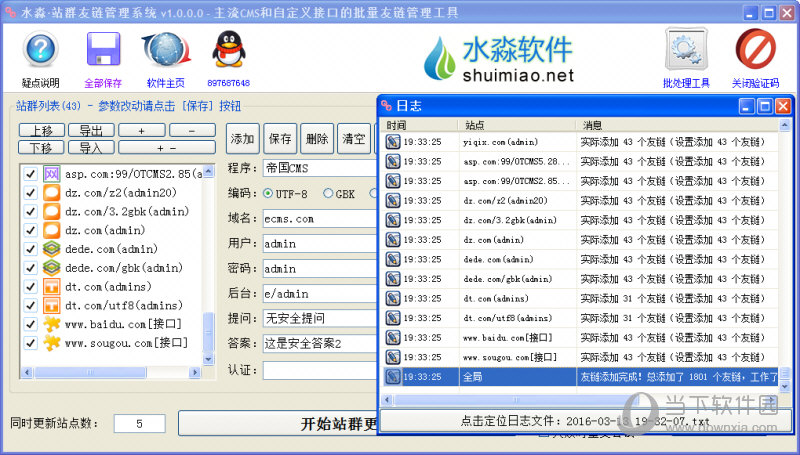Uncheck the dz.com/z2(admin20) site checkbox

(x=29, y=193)
